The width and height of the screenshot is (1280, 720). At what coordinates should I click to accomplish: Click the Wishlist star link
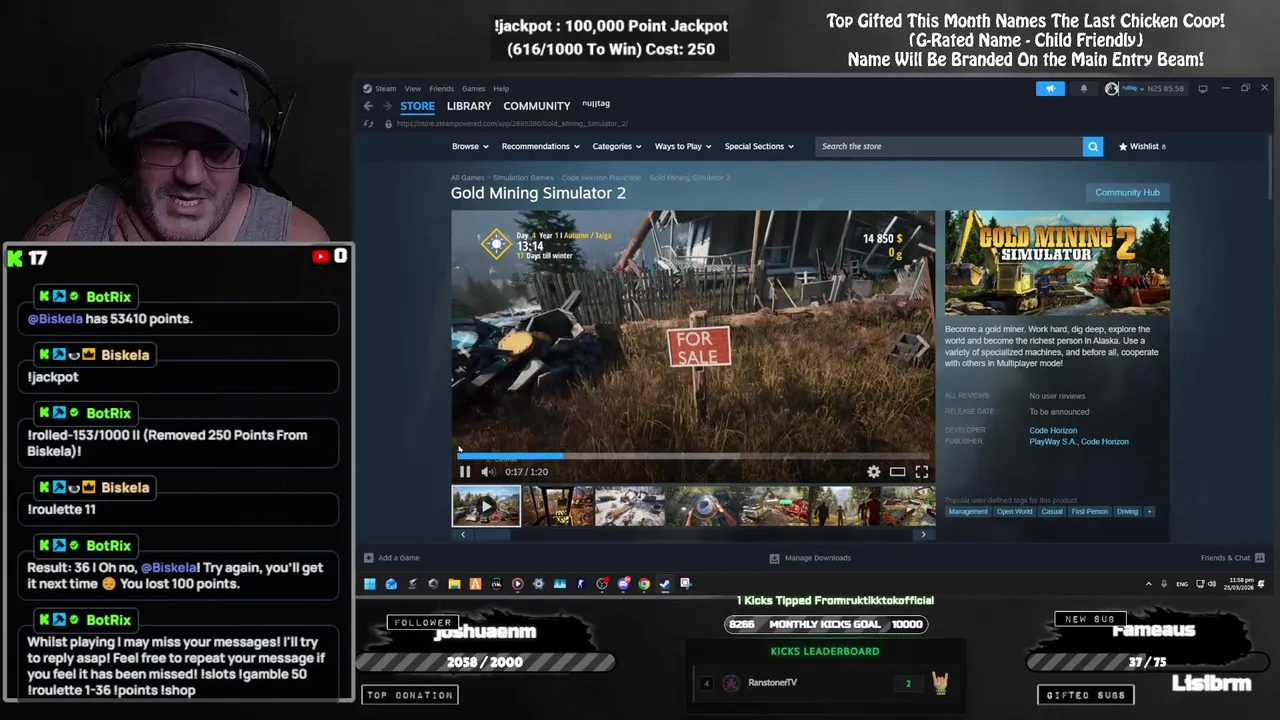pyautogui.click(x=1142, y=146)
